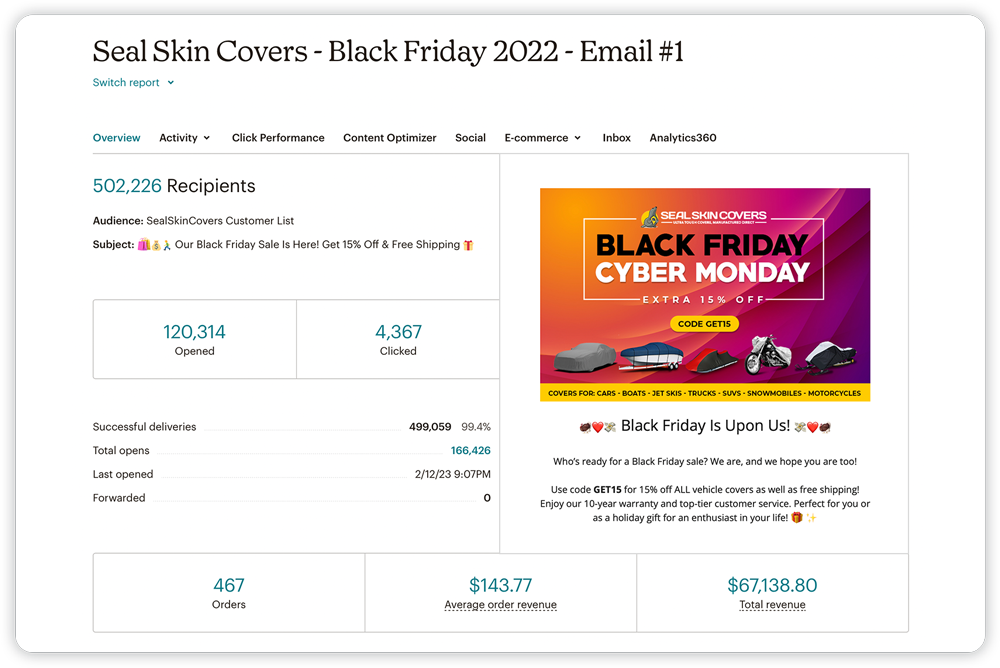Open the Content Optimizer tab
1000x668 pixels.
[x=390, y=137]
